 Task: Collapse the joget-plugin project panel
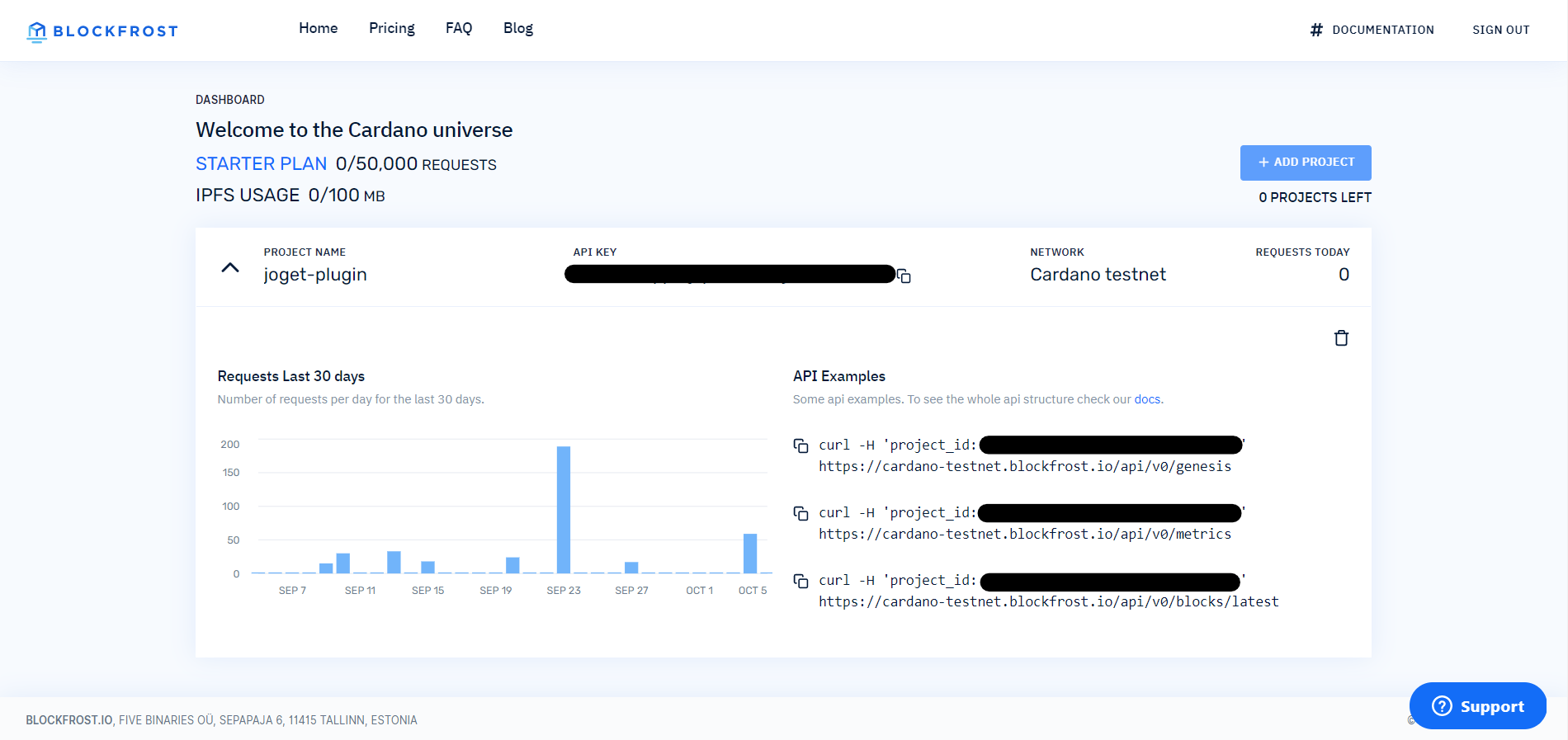(230, 268)
